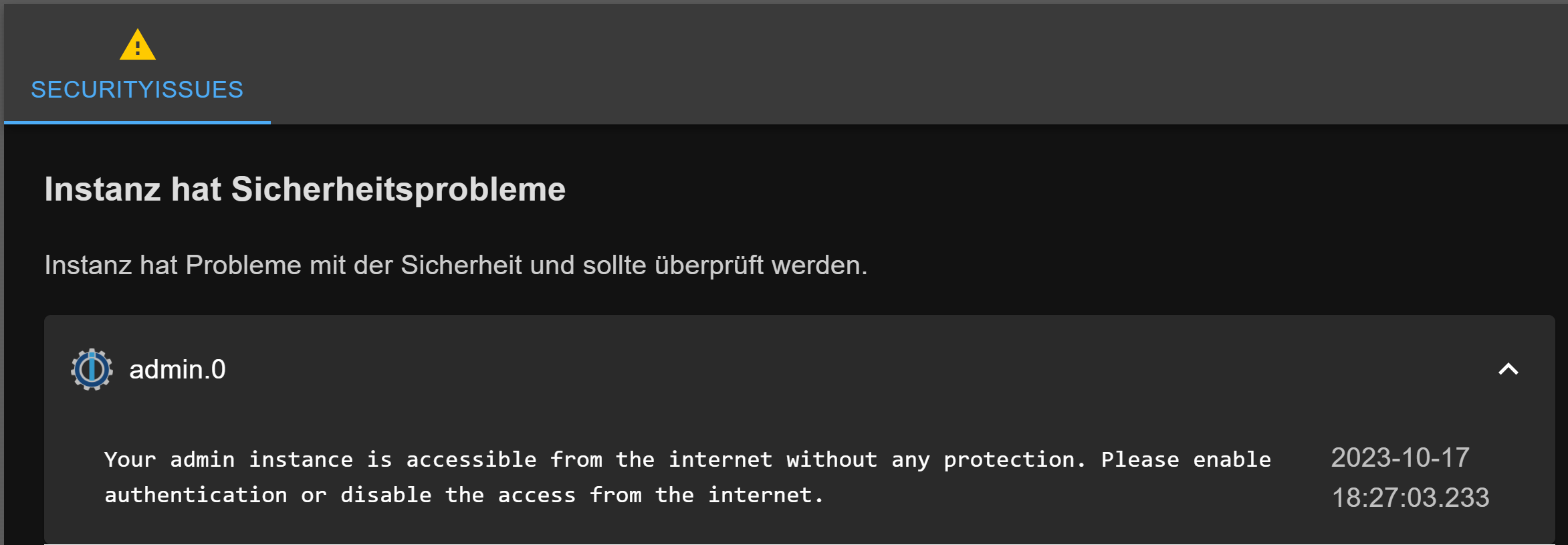This screenshot has height=545, width=1568.
Task: Click the empty tab bar right of SECURITYISSUES
Action: click(869, 64)
